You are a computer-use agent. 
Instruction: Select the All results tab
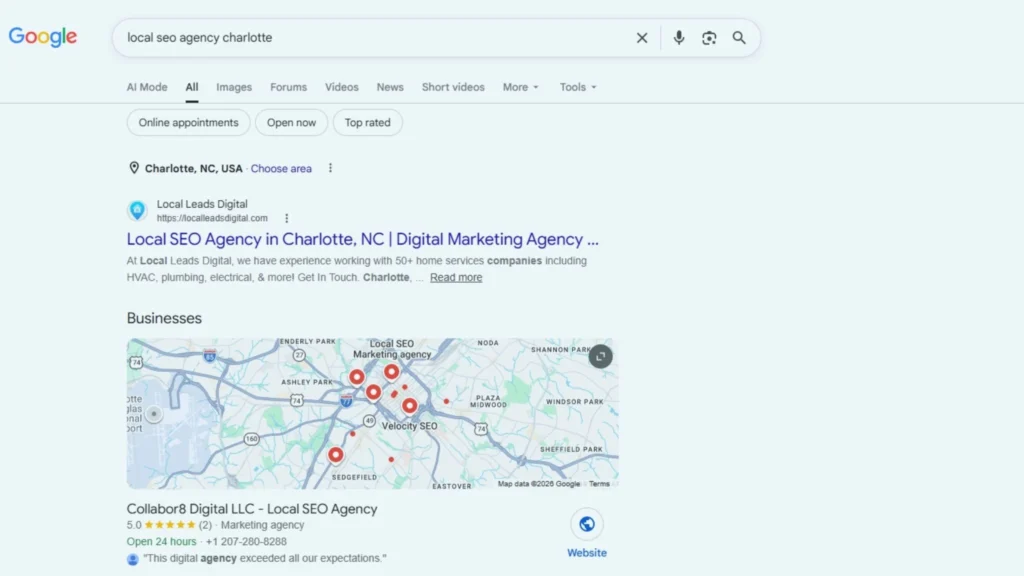pyautogui.click(x=191, y=87)
